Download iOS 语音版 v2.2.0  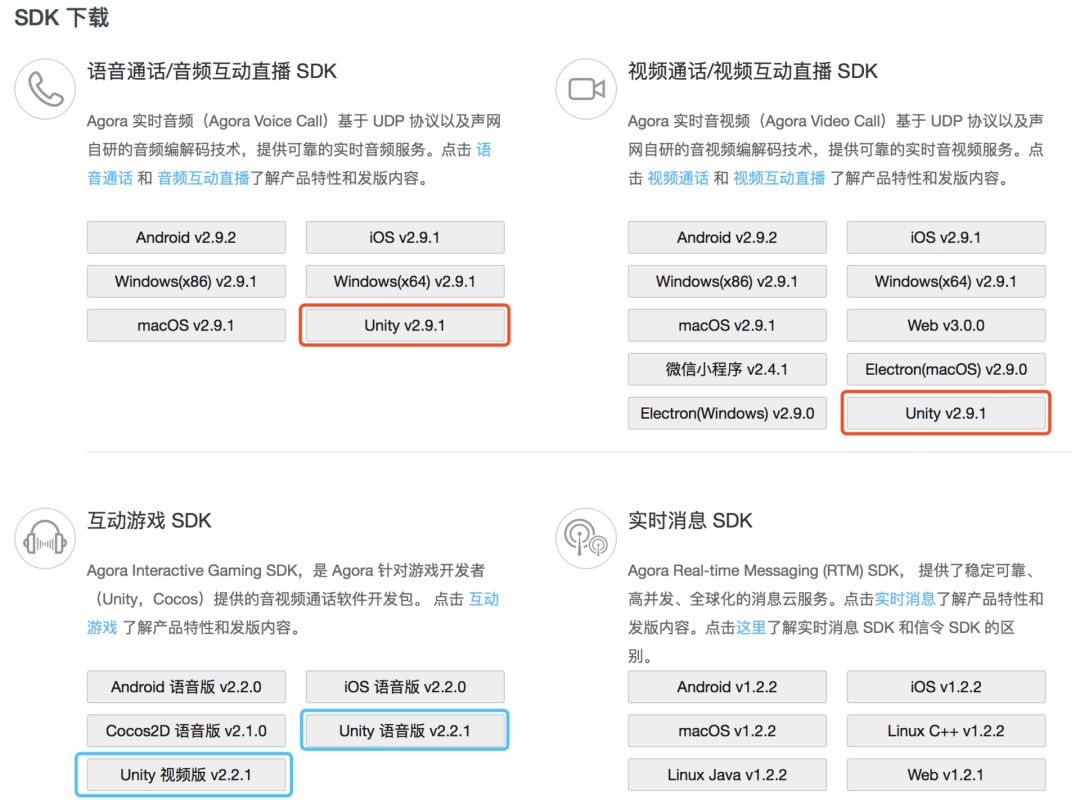[405, 687]
